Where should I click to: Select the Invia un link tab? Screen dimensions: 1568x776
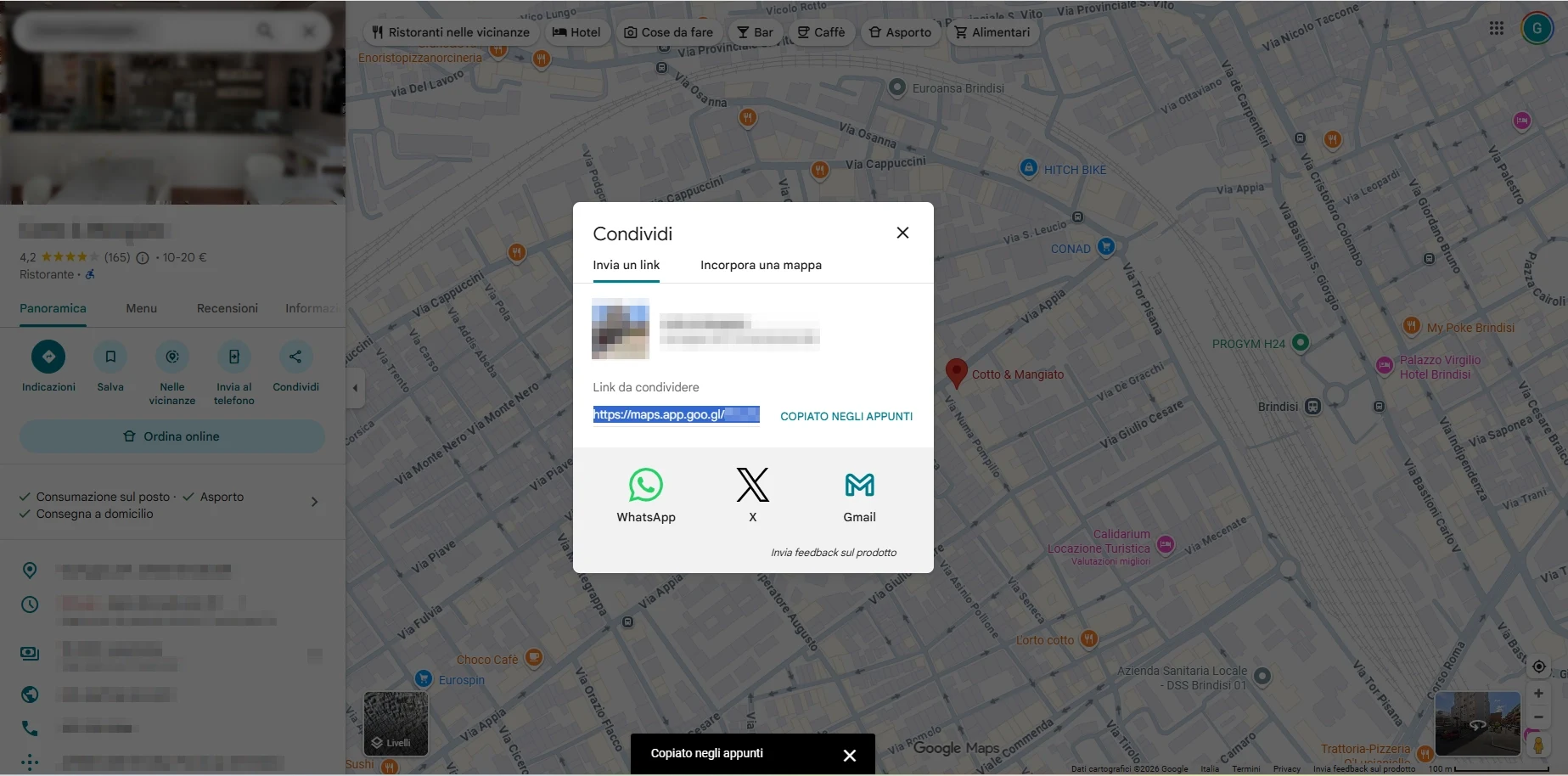(626, 265)
